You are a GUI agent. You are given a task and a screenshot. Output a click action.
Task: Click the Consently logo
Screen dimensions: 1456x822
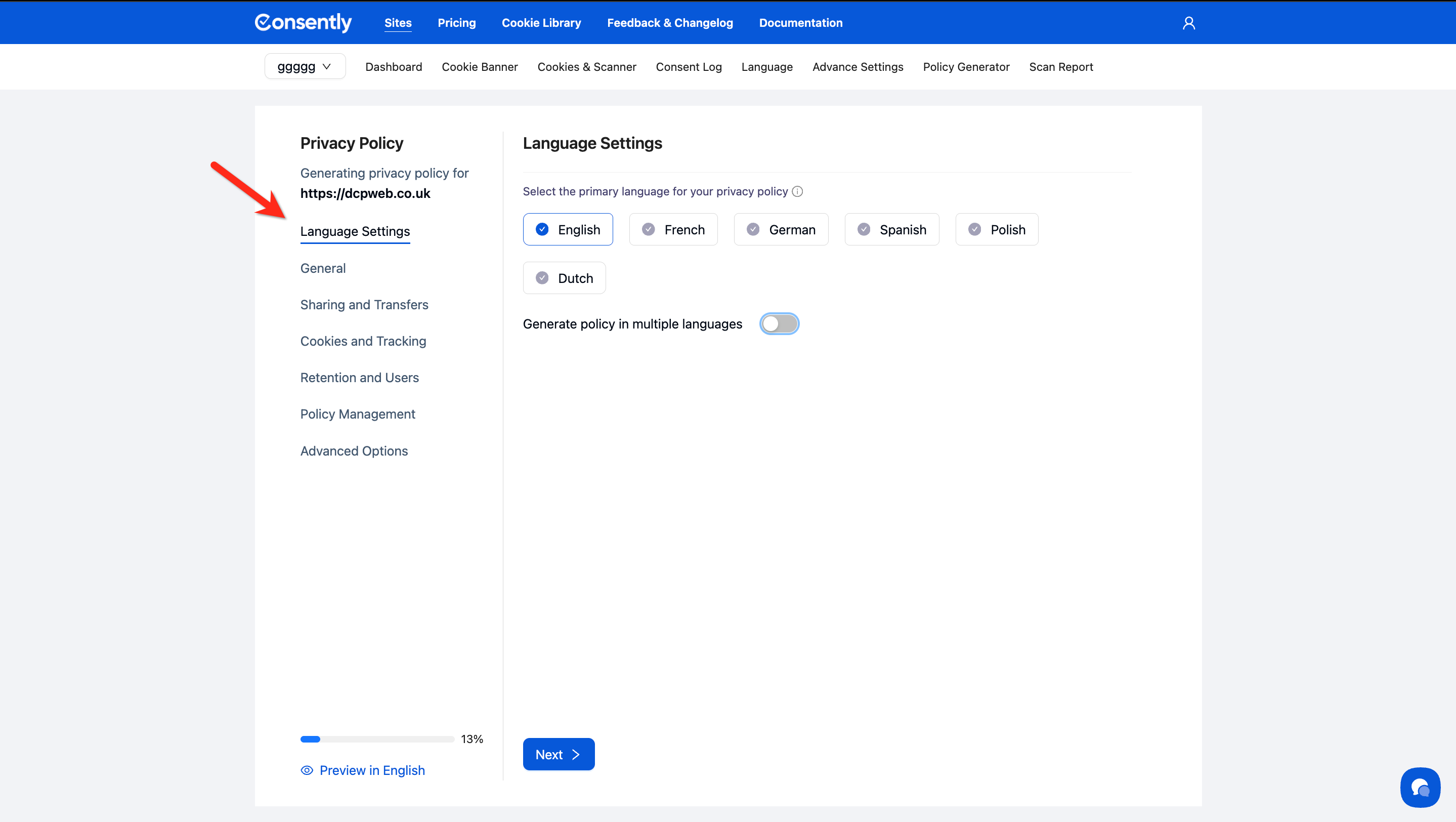pos(303,23)
